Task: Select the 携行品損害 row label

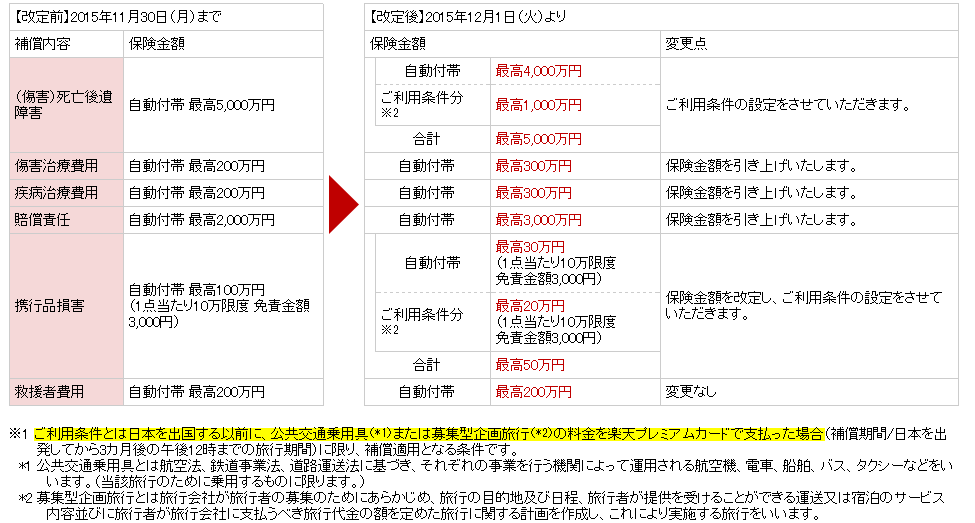Action: [67, 306]
